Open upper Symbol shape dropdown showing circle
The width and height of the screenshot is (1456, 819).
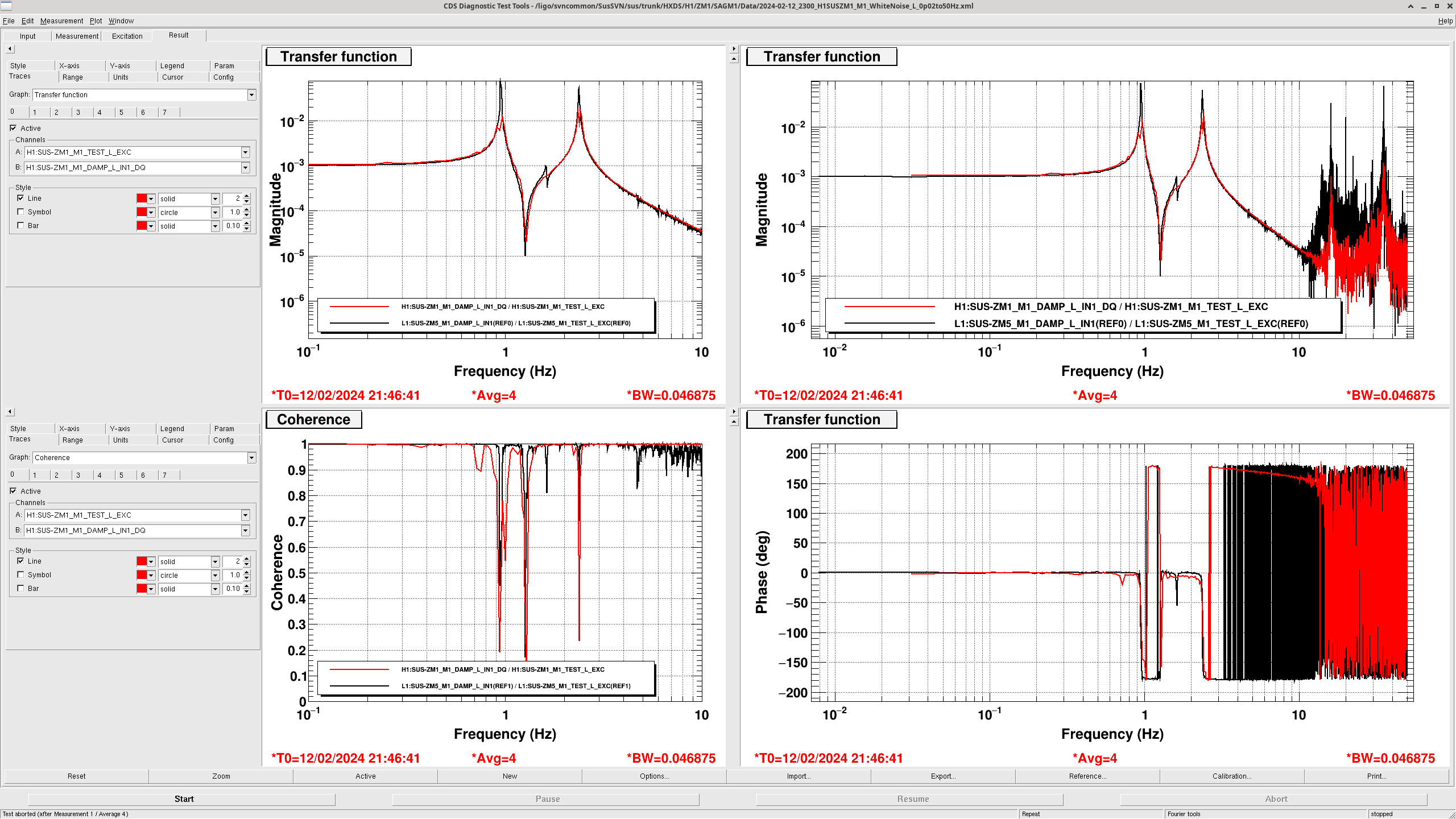click(215, 213)
